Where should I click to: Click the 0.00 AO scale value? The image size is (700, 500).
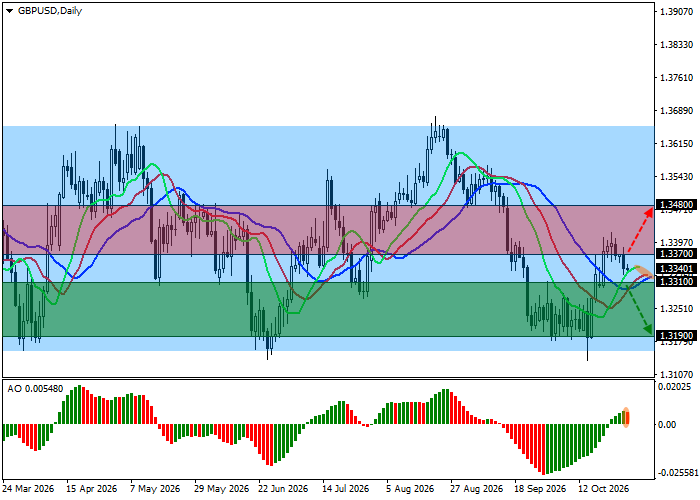667,425
